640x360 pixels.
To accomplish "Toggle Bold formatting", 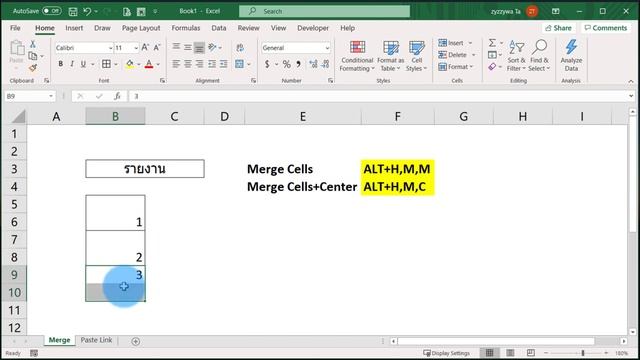I will pyautogui.click(x=60, y=64).
